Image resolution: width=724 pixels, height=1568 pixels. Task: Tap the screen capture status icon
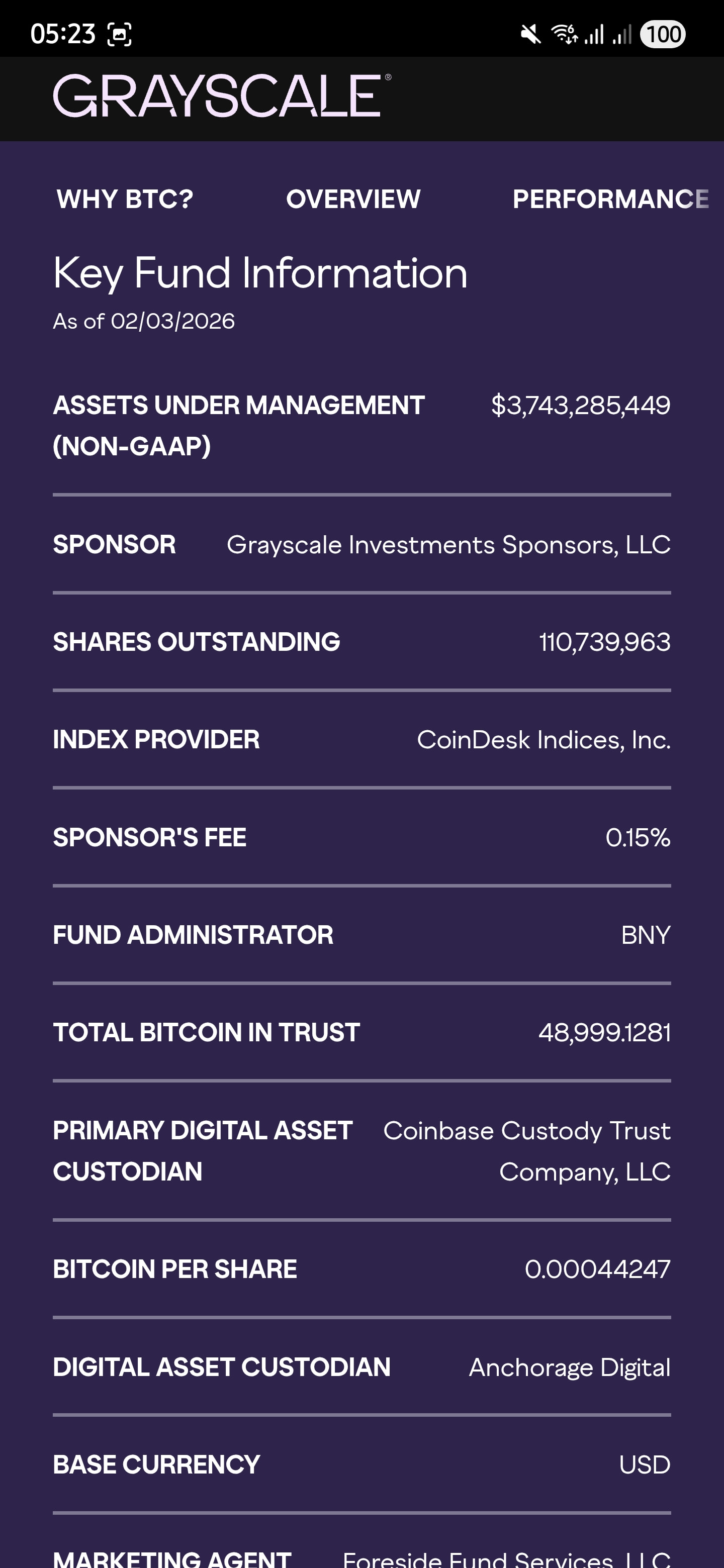[119, 34]
